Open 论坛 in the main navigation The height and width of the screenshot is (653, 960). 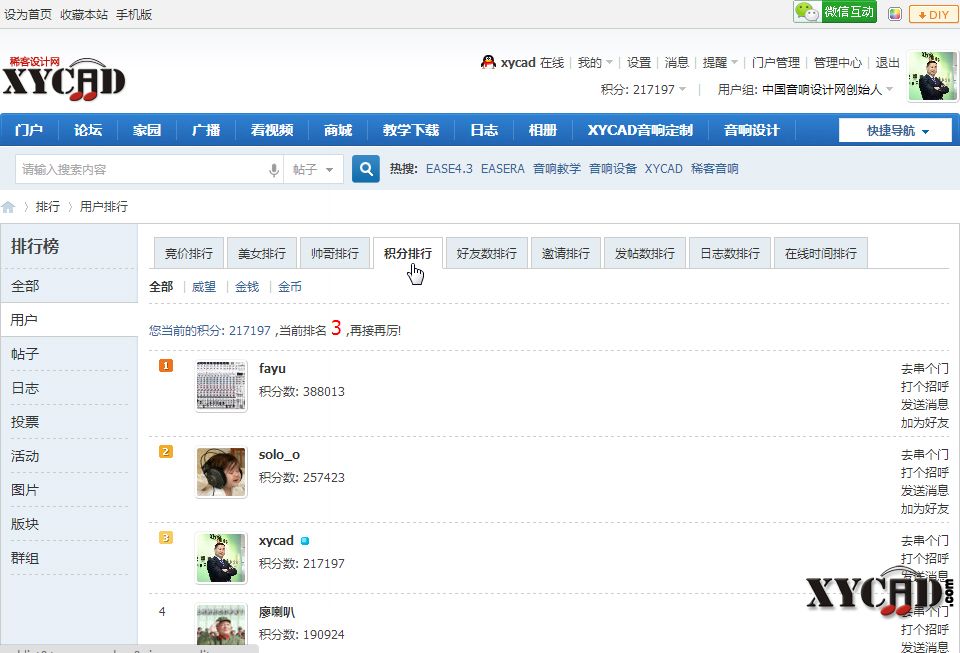(88, 130)
